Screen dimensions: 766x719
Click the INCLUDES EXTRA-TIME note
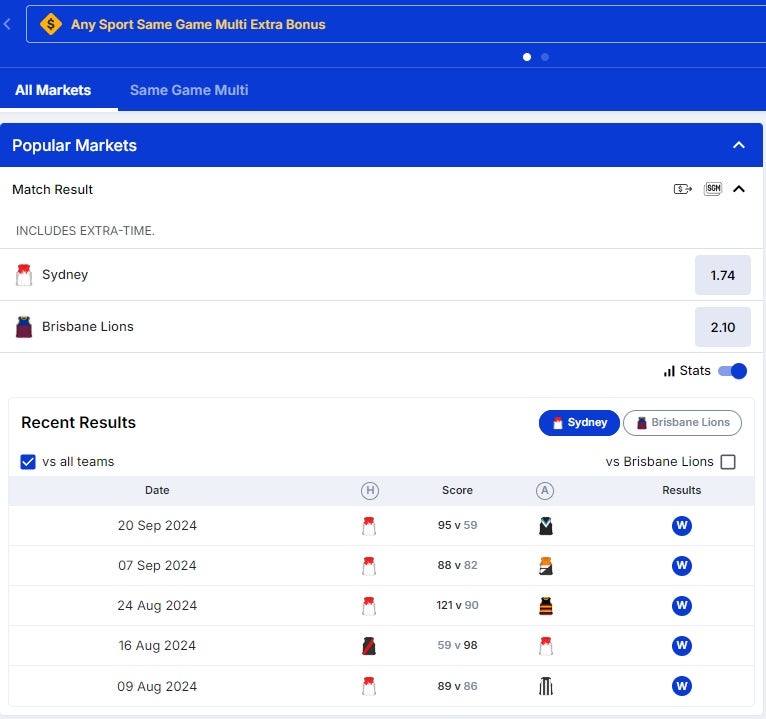click(x=85, y=231)
